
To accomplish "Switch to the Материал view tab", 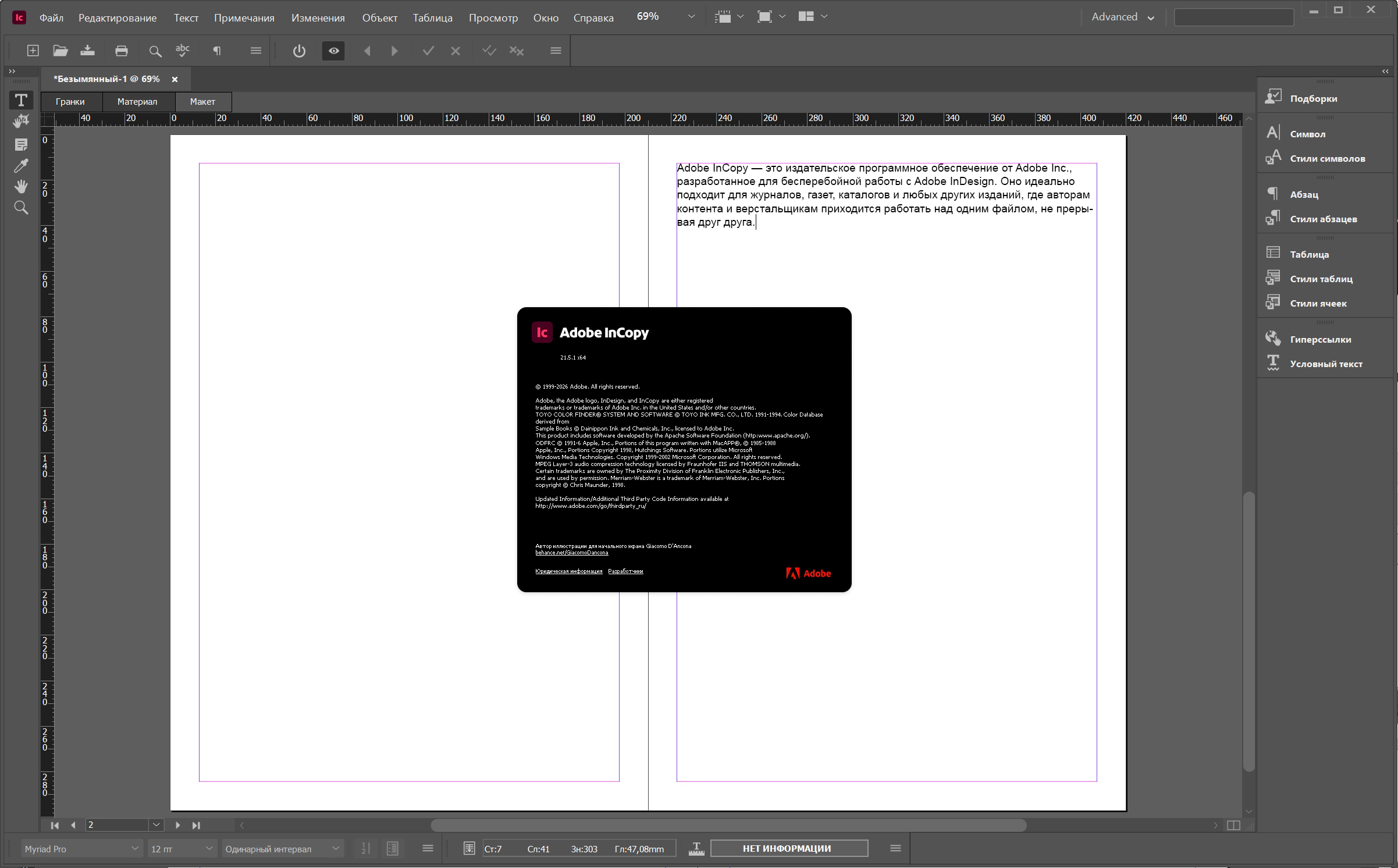I will tap(137, 102).
